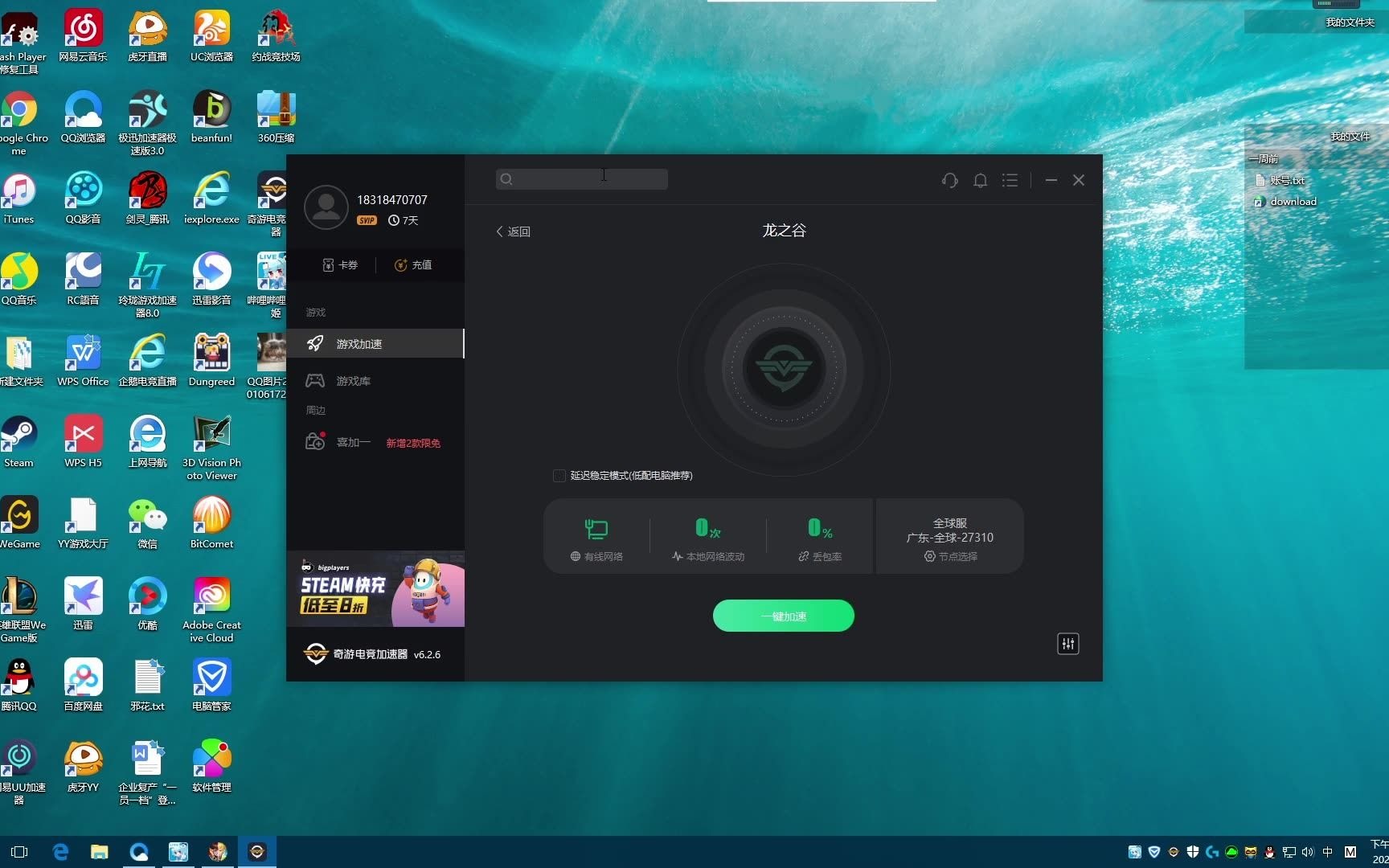1389x868 pixels.
Task: Open 虎牙YY desktop icon
Action: 83,767
